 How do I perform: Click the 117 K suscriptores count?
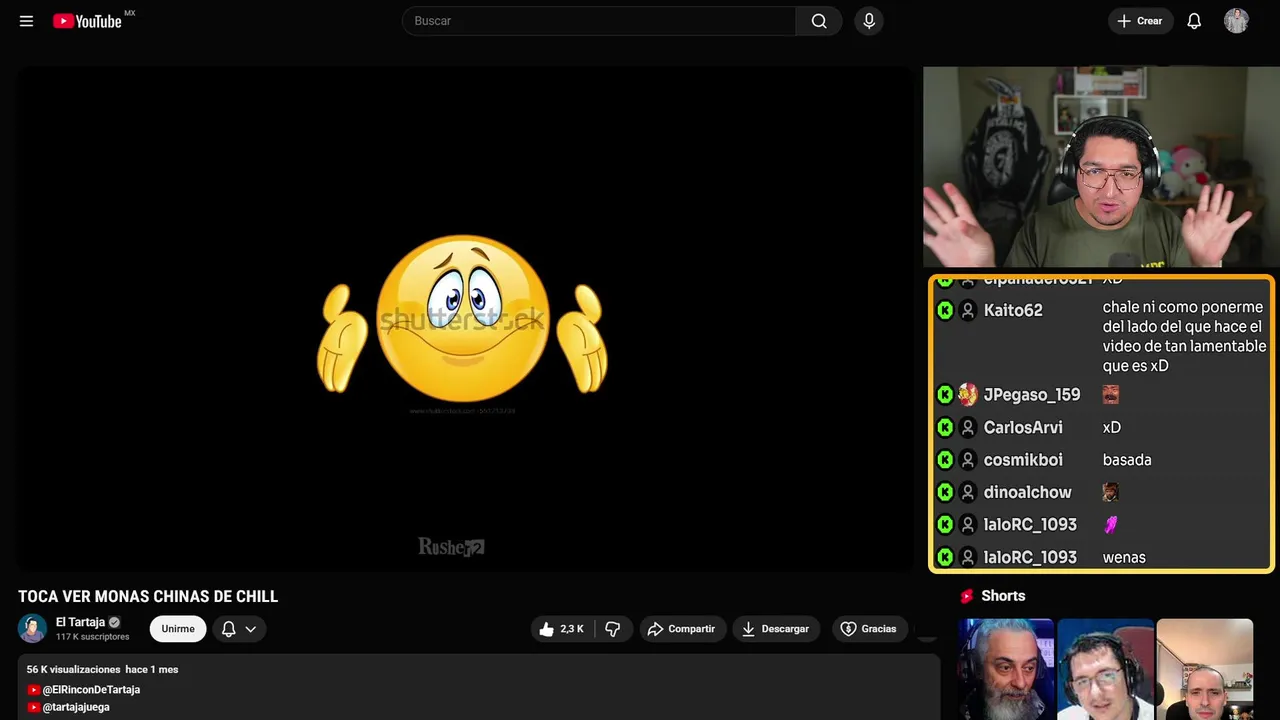93,637
